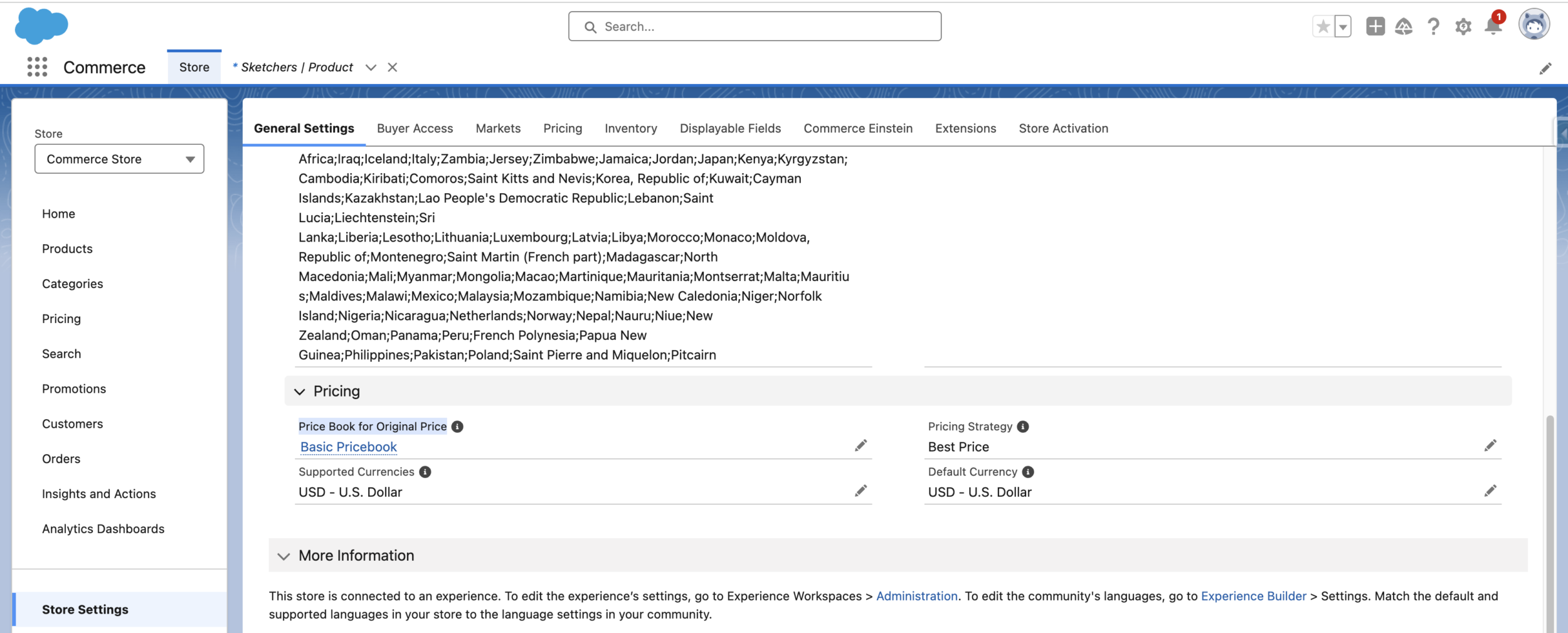Show Supported Currencies help info
The width and height of the screenshot is (1568, 633).
pyautogui.click(x=425, y=472)
